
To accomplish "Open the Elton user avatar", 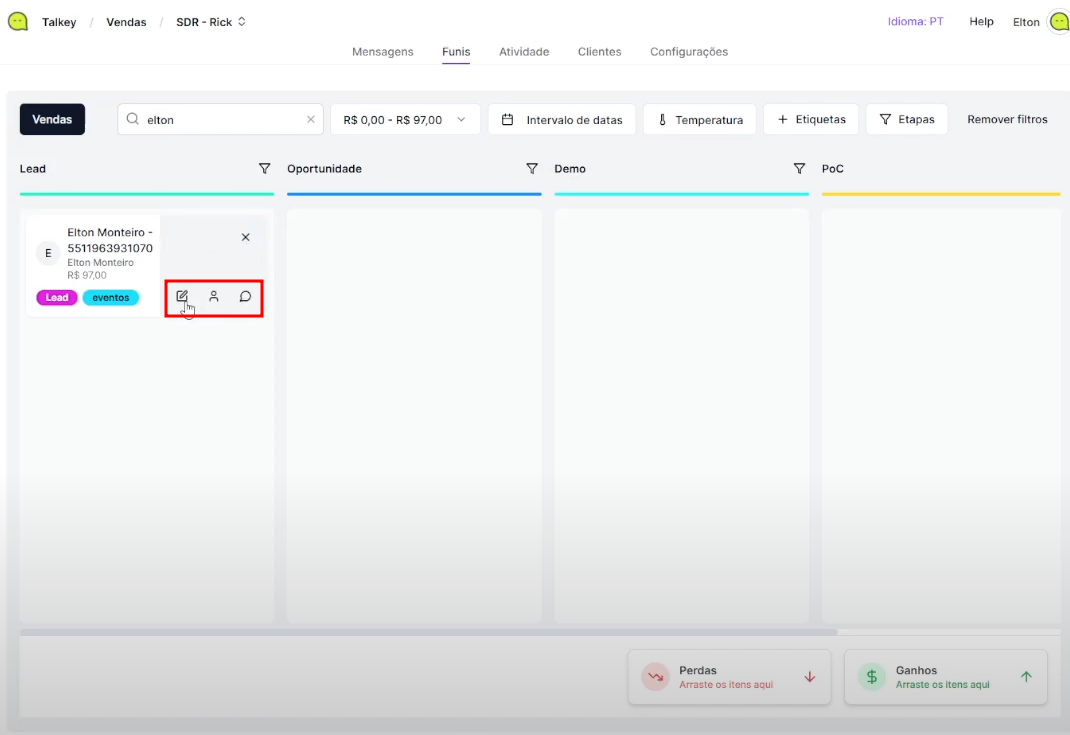I will point(1058,21).
